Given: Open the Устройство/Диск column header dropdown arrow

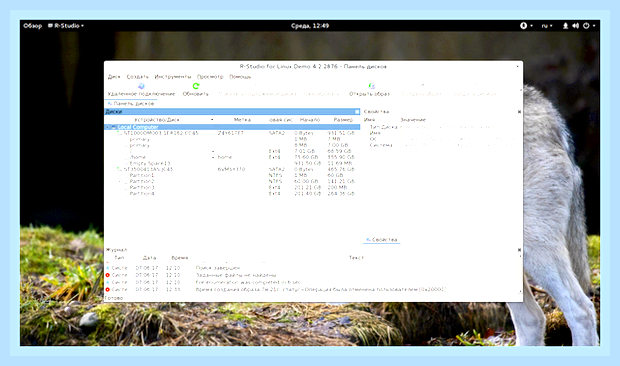Looking at the screenshot, I should [x=212, y=120].
